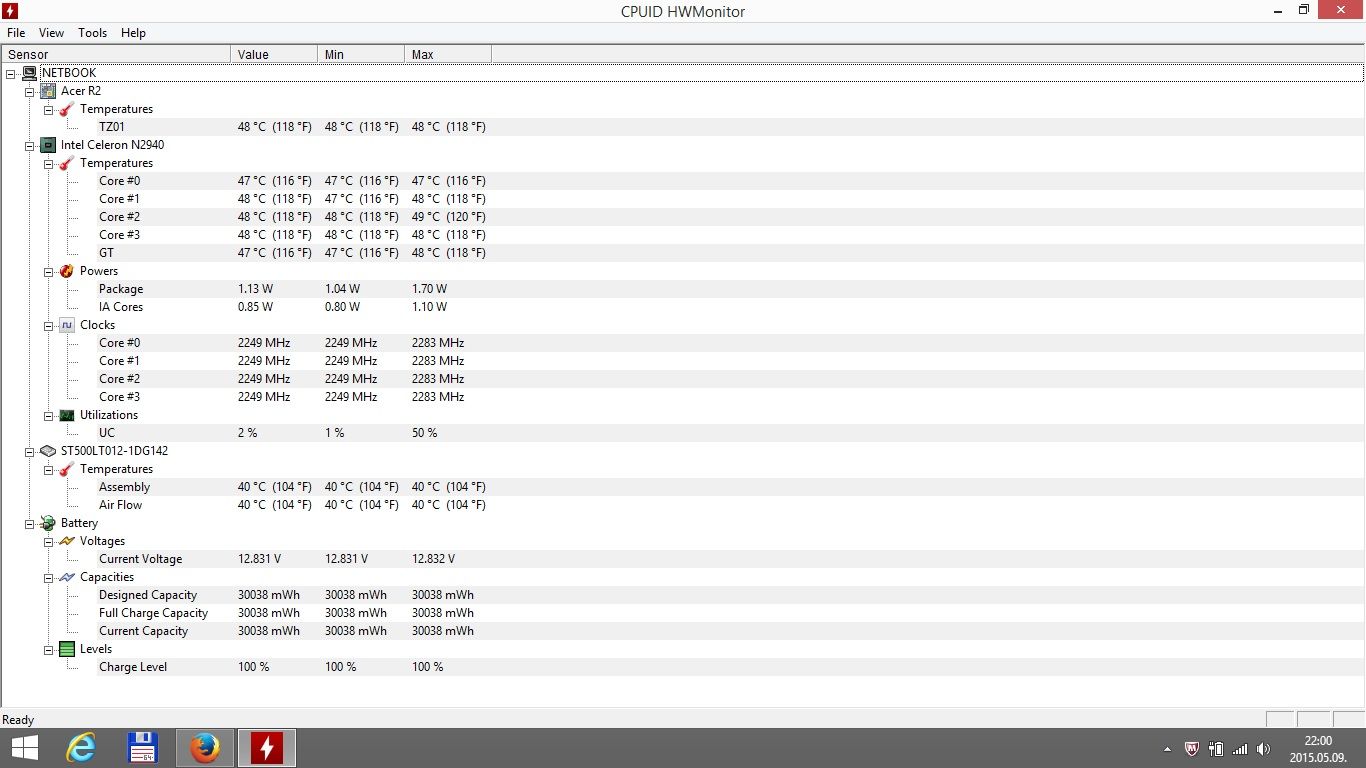Collapse the Intel Celeron N2940 node
This screenshot has height=768, width=1366.
click(29, 145)
